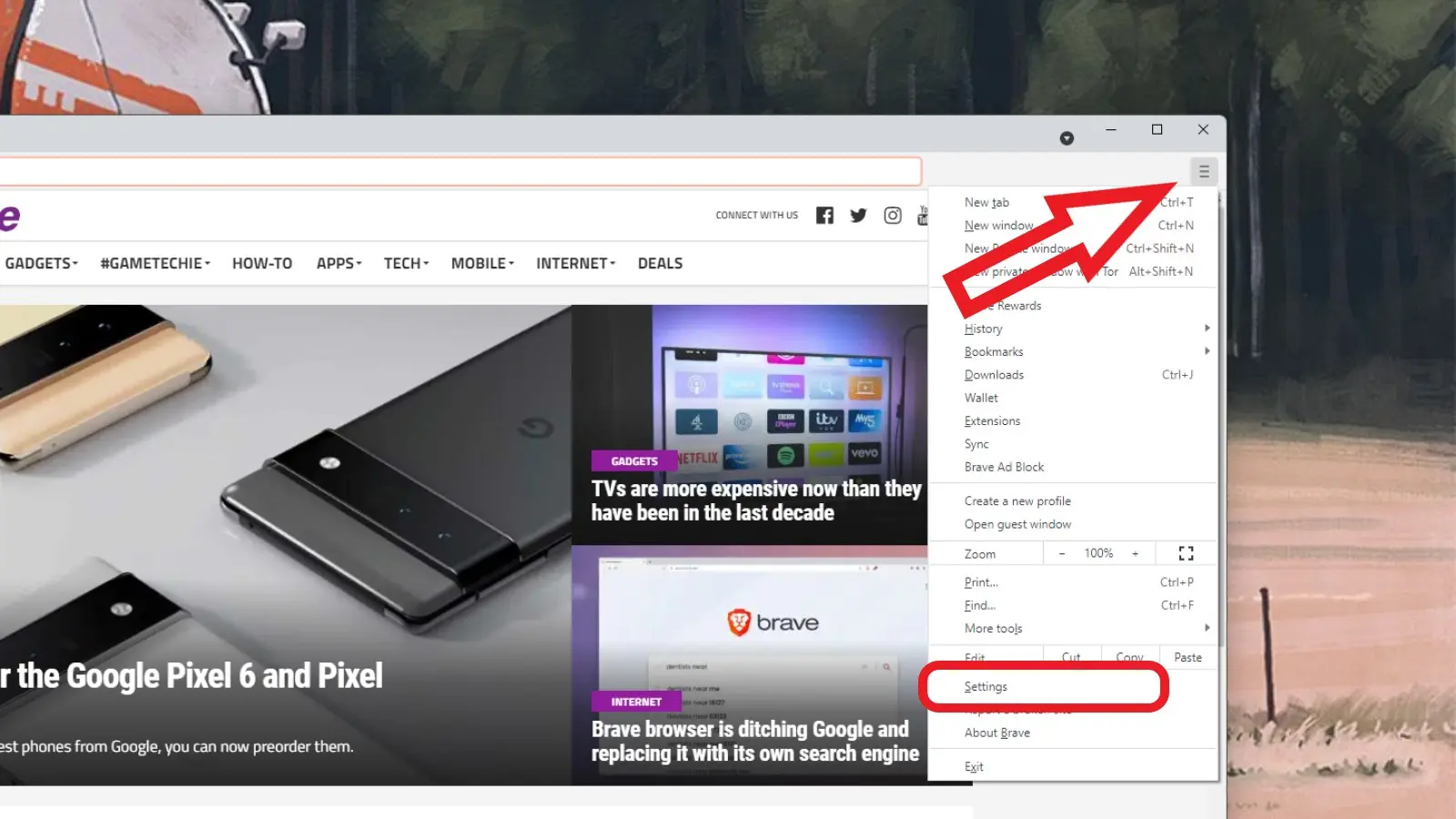Open the INTERNET navigation dropdown
Screen dimensions: 1456x819
click(x=576, y=263)
